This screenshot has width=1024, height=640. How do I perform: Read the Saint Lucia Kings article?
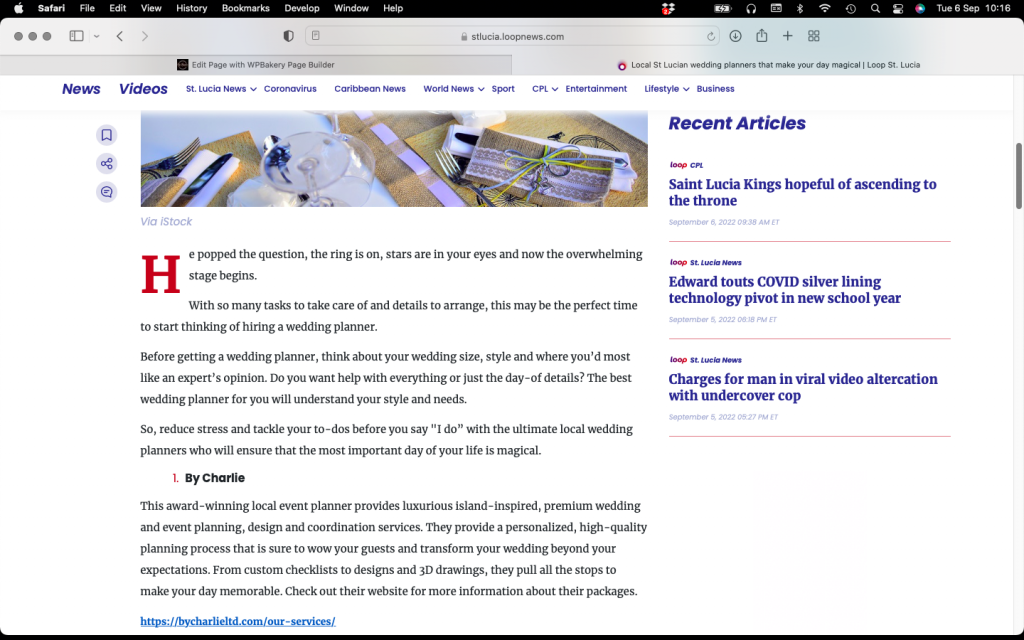click(803, 193)
